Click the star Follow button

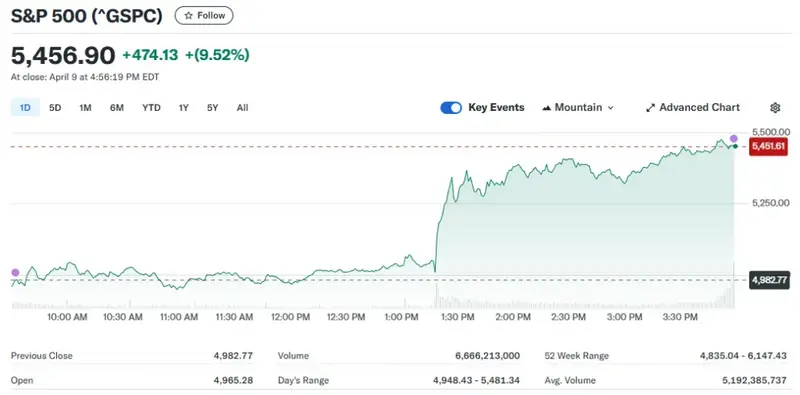tap(204, 16)
